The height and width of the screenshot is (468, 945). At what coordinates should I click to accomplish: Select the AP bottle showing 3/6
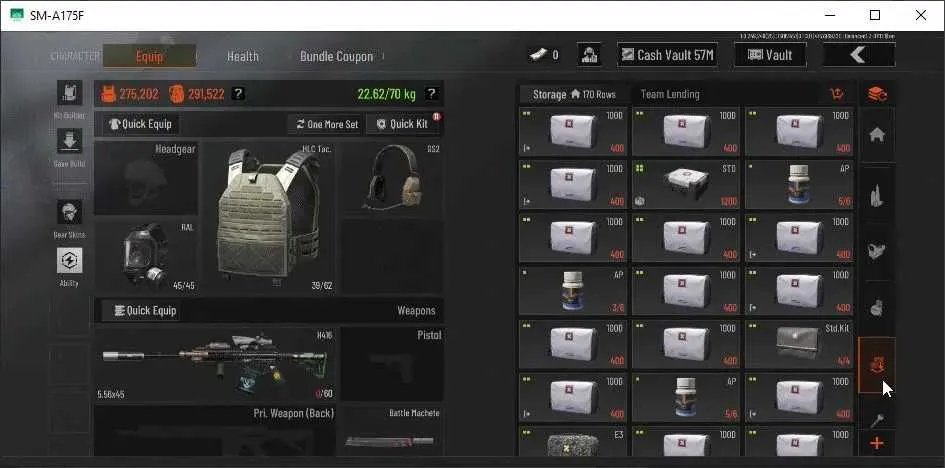[x=573, y=292]
